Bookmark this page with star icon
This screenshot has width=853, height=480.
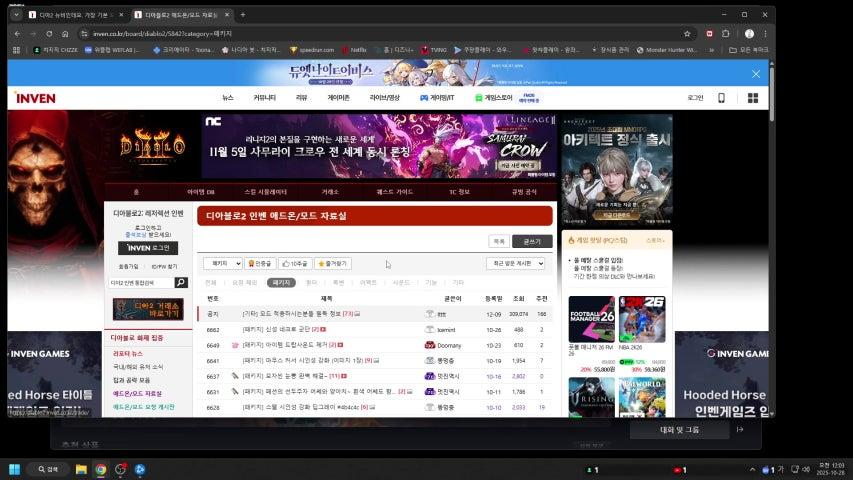point(692,33)
